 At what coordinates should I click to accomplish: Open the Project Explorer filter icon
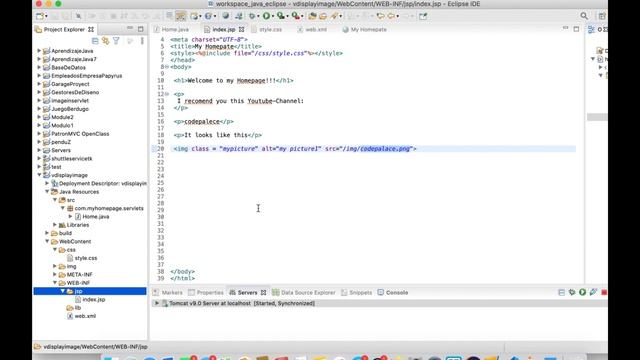[x=116, y=40]
